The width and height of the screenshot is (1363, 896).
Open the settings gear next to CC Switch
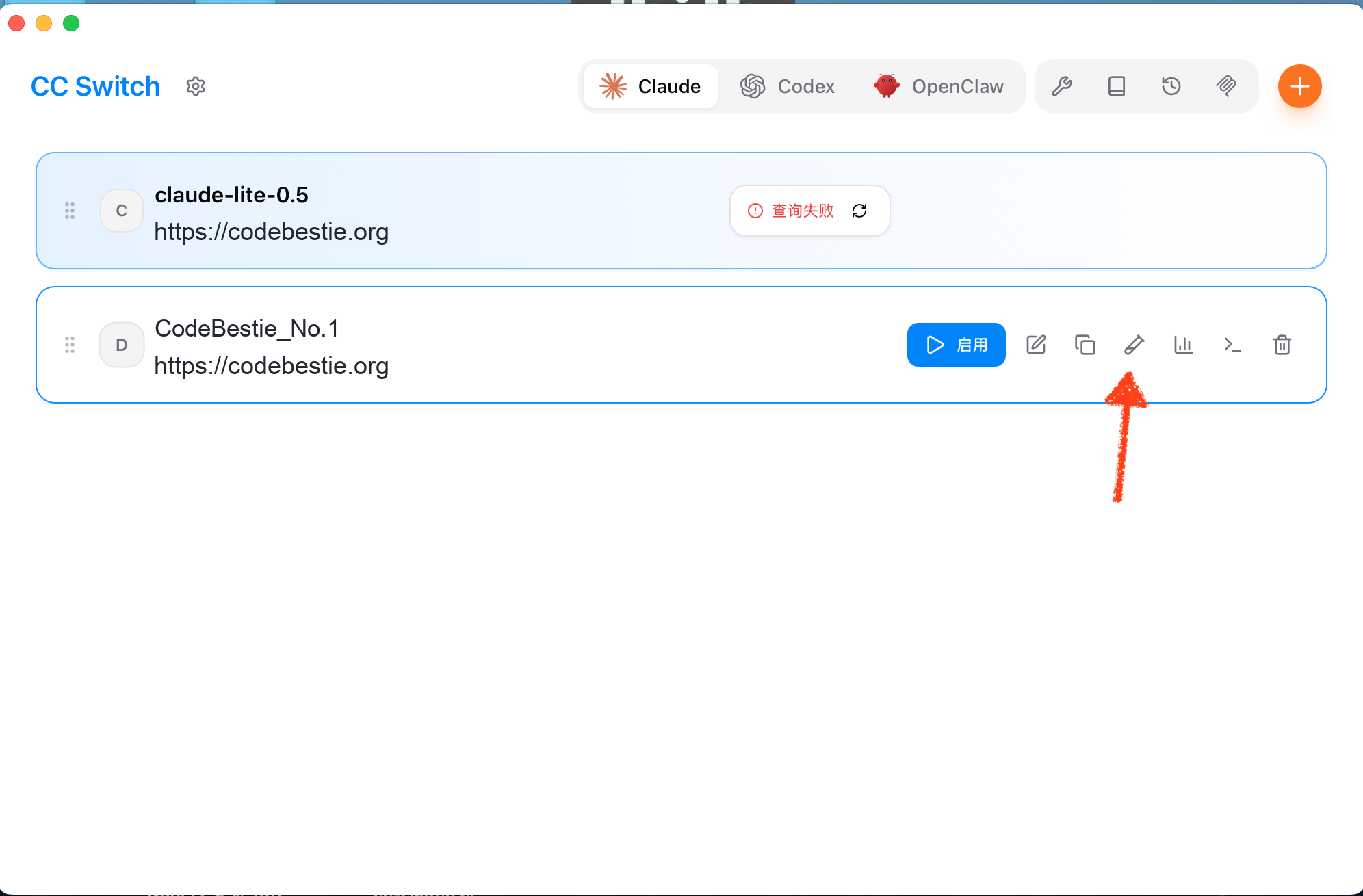click(196, 86)
